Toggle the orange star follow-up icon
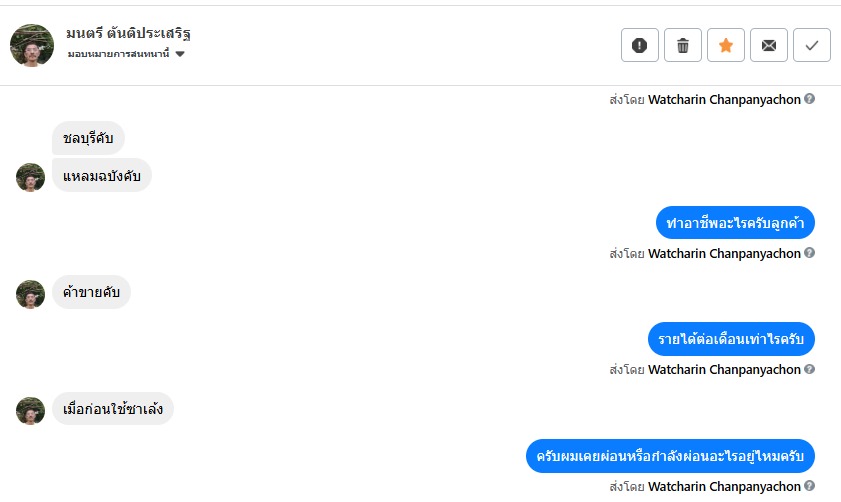Image resolution: width=841 pixels, height=502 pixels. coord(726,45)
